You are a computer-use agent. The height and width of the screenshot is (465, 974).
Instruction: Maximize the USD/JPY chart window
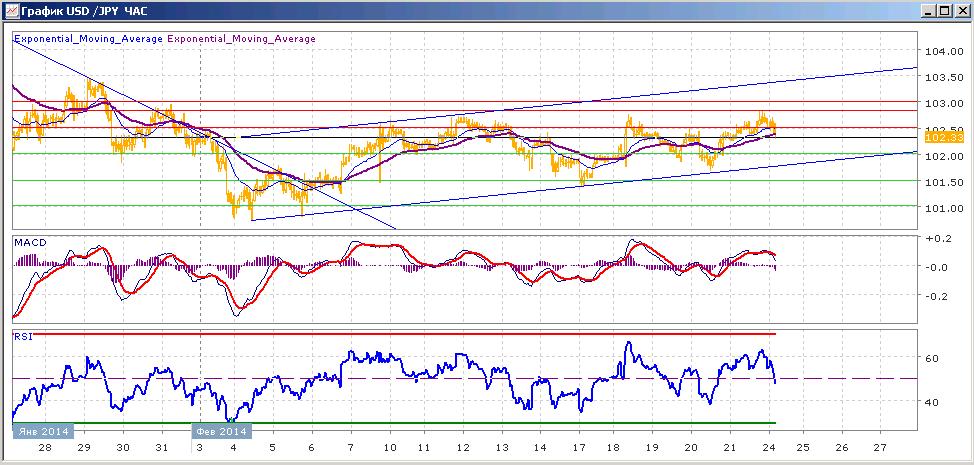tap(944, 11)
